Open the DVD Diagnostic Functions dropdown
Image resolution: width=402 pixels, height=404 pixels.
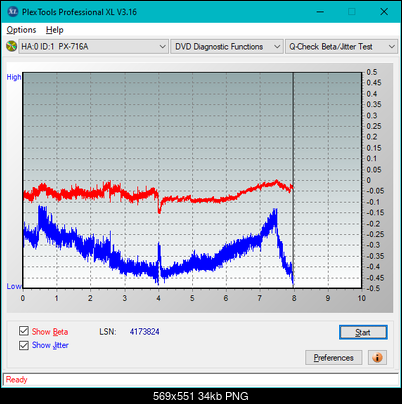227,47
